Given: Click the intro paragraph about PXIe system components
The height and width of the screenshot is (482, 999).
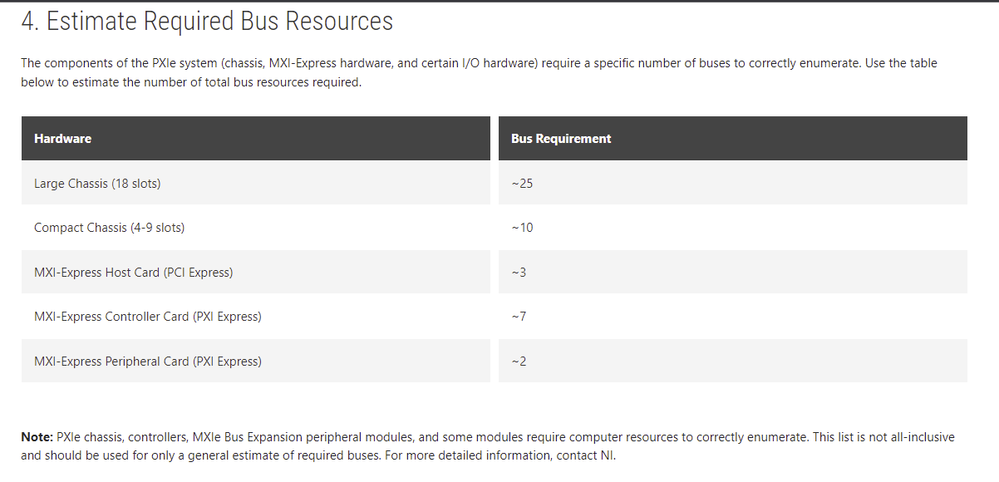Looking at the screenshot, I should (x=479, y=73).
